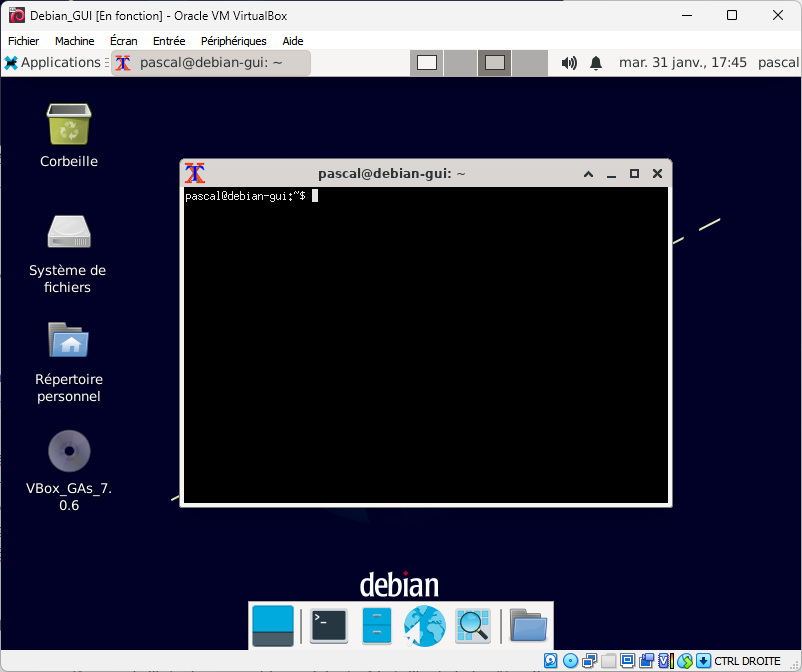This screenshot has width=802, height=672.
Task: Click the volume speaker icon in the panel
Action: click(569, 63)
